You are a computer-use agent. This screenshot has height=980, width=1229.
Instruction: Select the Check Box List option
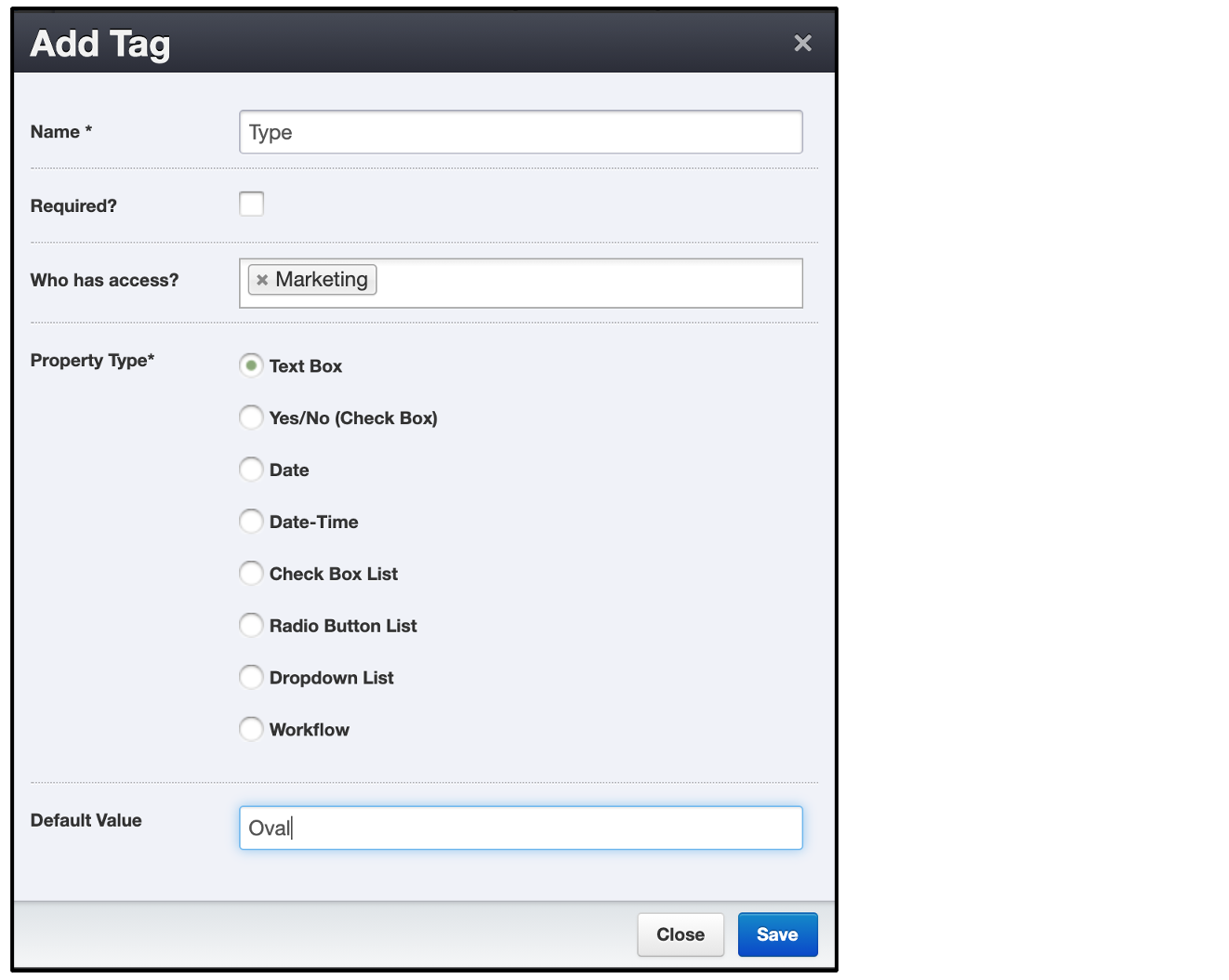(x=251, y=574)
